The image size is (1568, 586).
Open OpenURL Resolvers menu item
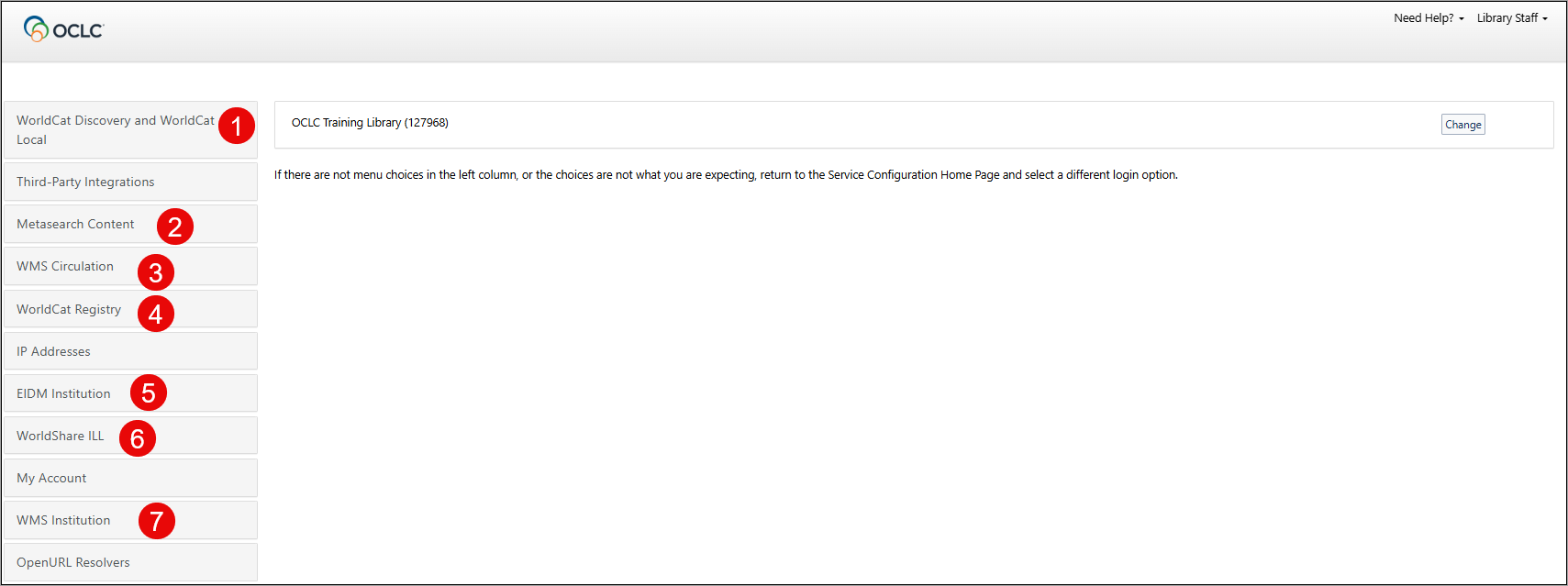point(130,562)
